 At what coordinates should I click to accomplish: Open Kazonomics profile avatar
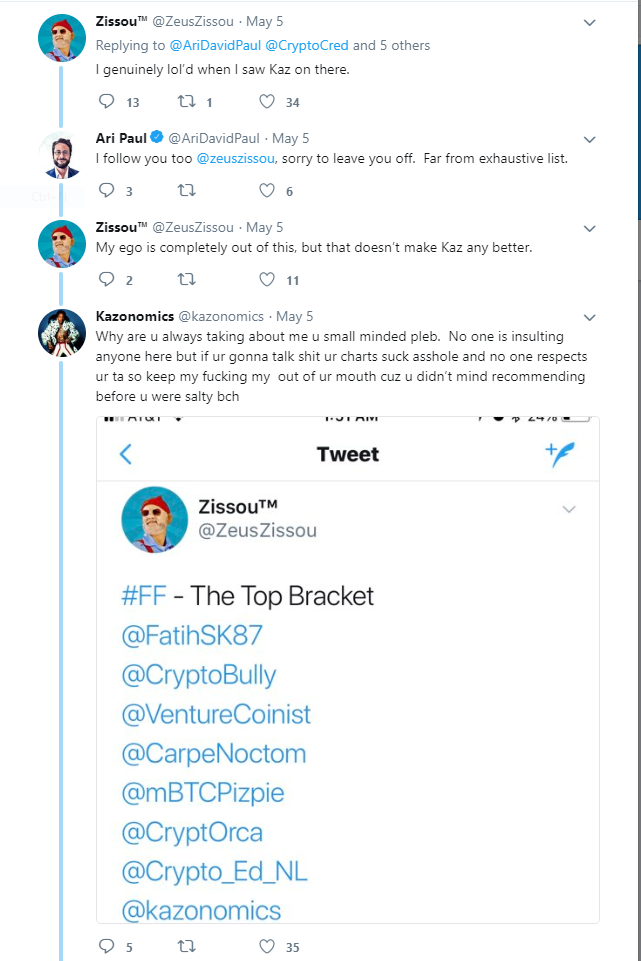pyautogui.click(x=60, y=333)
